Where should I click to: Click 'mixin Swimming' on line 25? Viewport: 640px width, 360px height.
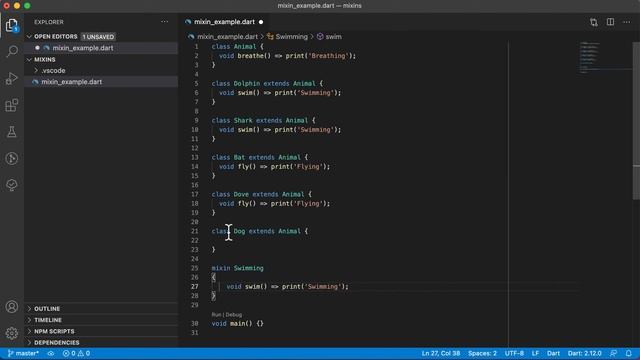coord(238,268)
